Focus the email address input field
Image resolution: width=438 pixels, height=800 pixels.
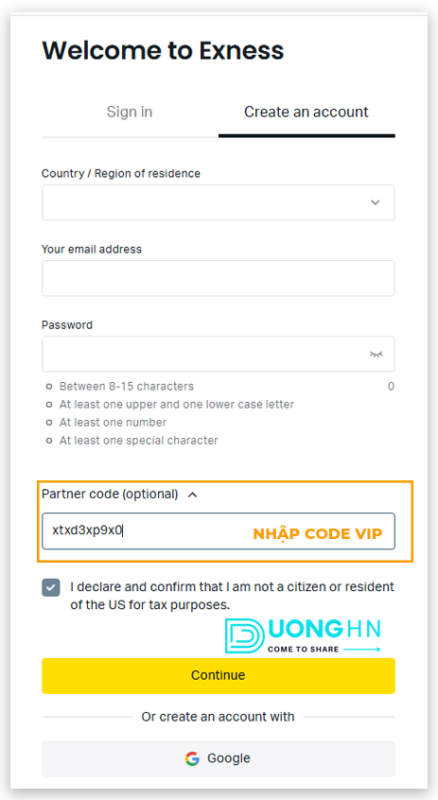[x=218, y=278]
